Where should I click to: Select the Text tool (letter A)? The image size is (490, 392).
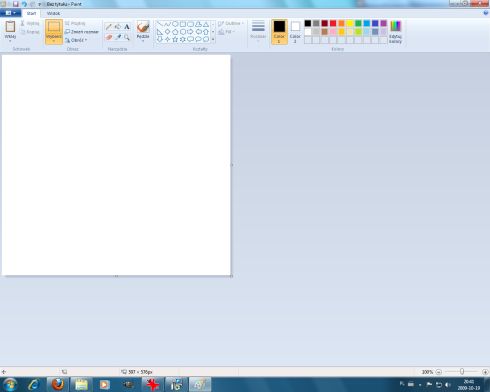pyautogui.click(x=127, y=27)
